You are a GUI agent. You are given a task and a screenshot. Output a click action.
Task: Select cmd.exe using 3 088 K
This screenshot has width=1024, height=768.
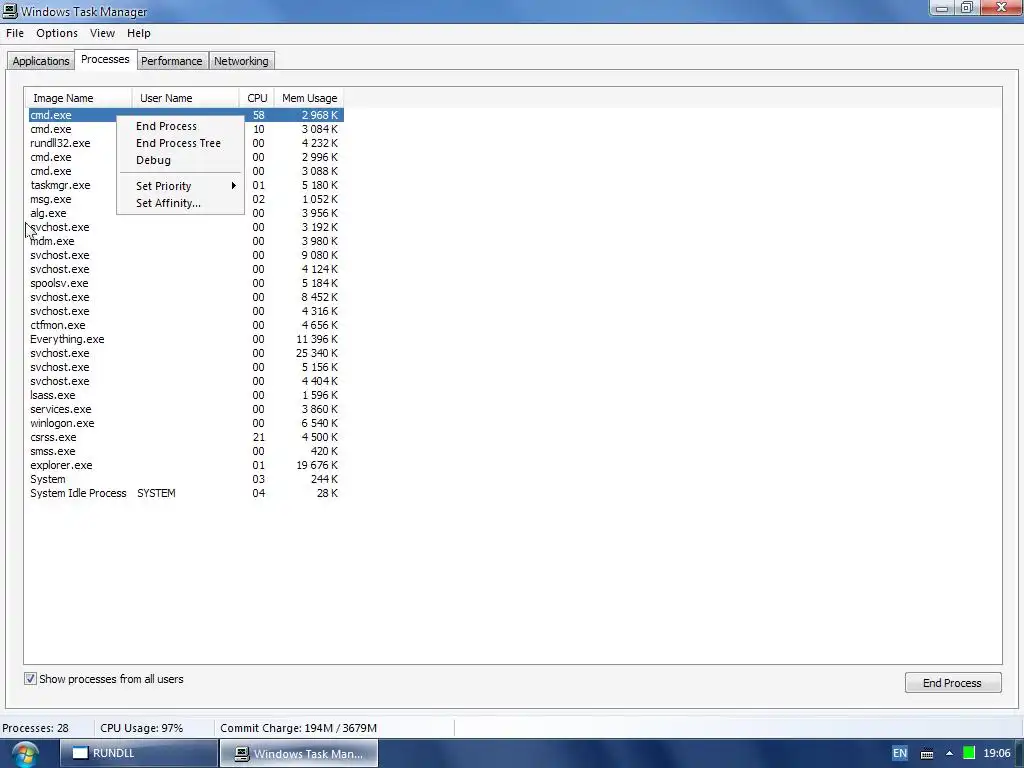[x=185, y=171]
